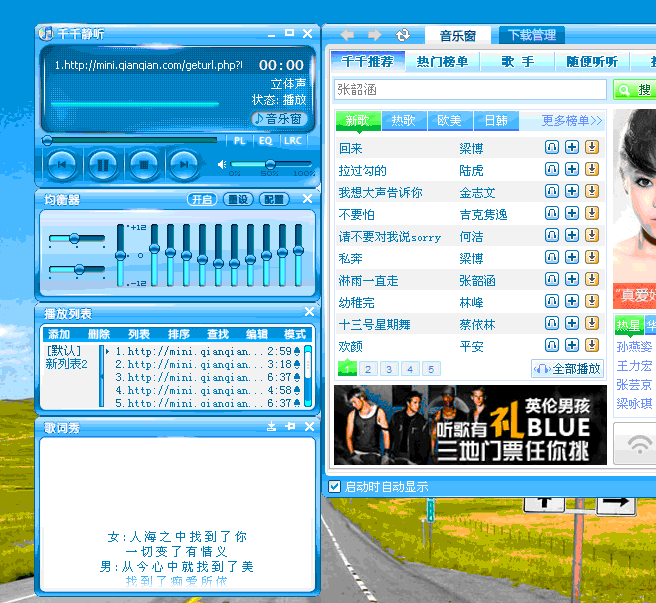This screenshot has width=656, height=603.
Task: Select the 新歌 chart tab
Action: pyautogui.click(x=358, y=121)
